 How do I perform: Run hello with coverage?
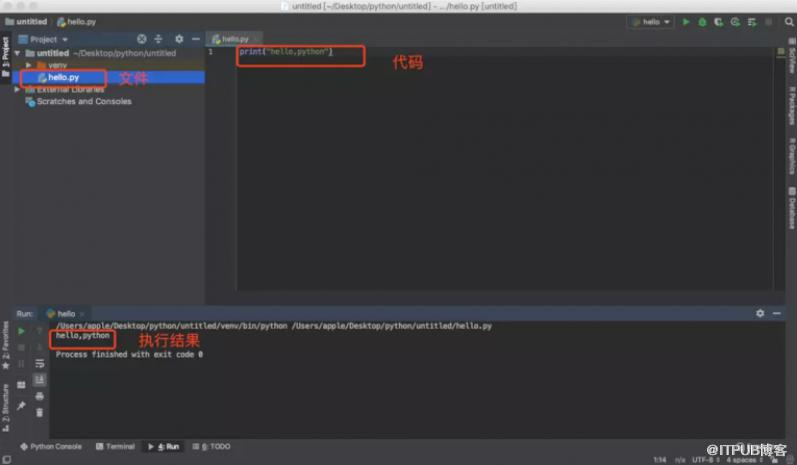point(718,22)
